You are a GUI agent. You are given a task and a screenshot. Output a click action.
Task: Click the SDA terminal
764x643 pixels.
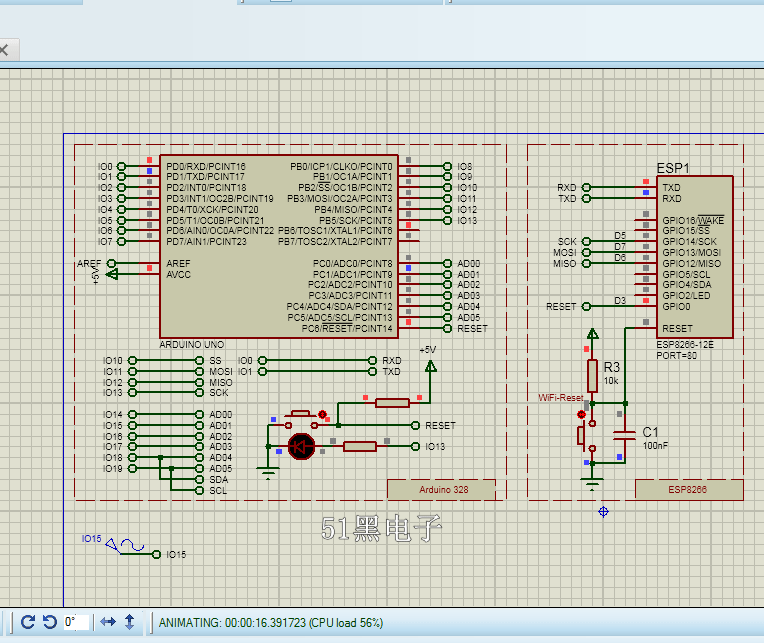click(199, 480)
